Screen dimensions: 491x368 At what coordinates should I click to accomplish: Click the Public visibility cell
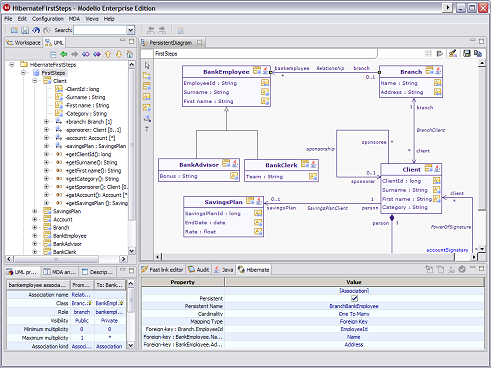click(x=82, y=321)
